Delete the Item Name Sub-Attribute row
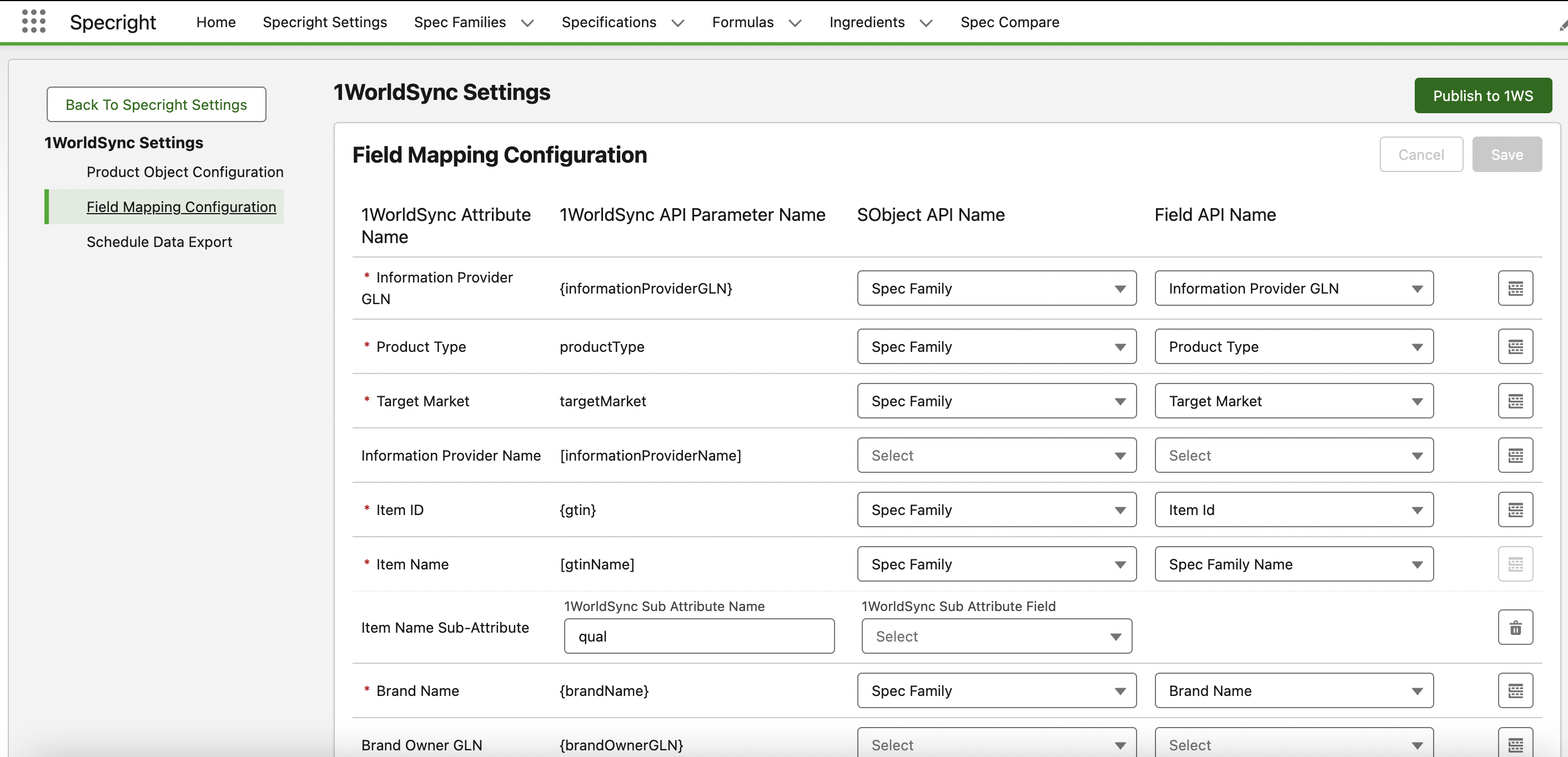The height and width of the screenshot is (757, 1568). (1515, 627)
